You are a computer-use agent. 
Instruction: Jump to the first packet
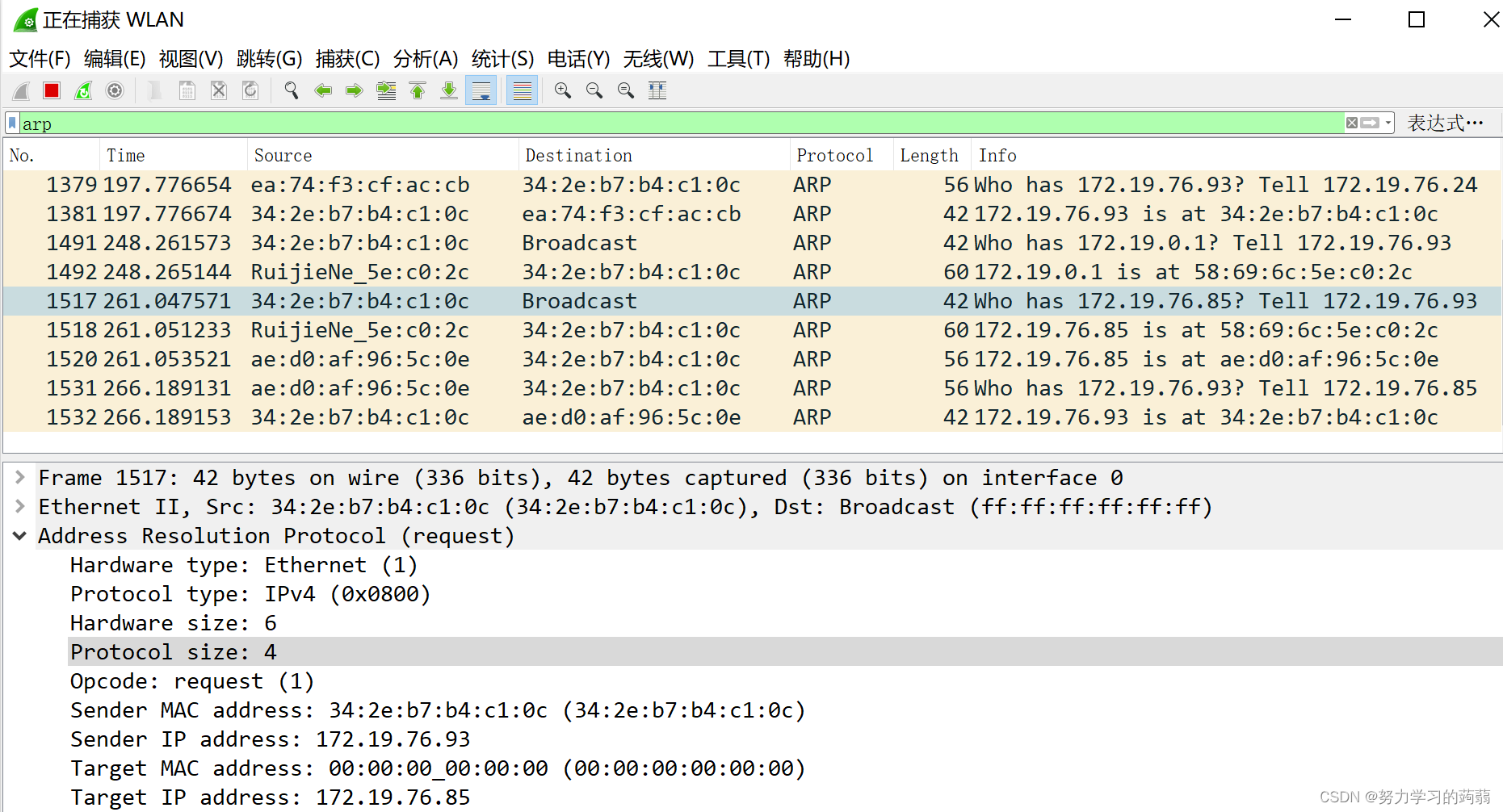[418, 90]
